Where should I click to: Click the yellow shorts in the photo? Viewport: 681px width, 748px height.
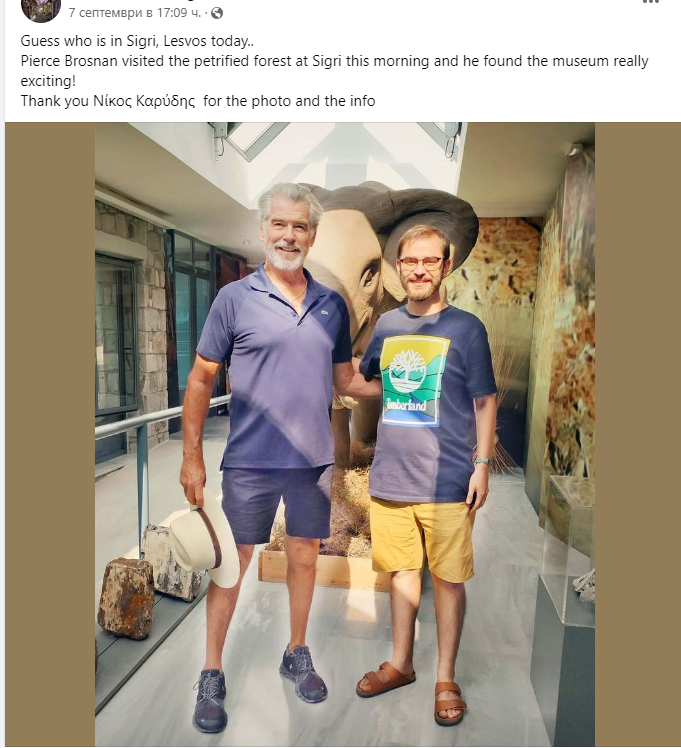[422, 538]
